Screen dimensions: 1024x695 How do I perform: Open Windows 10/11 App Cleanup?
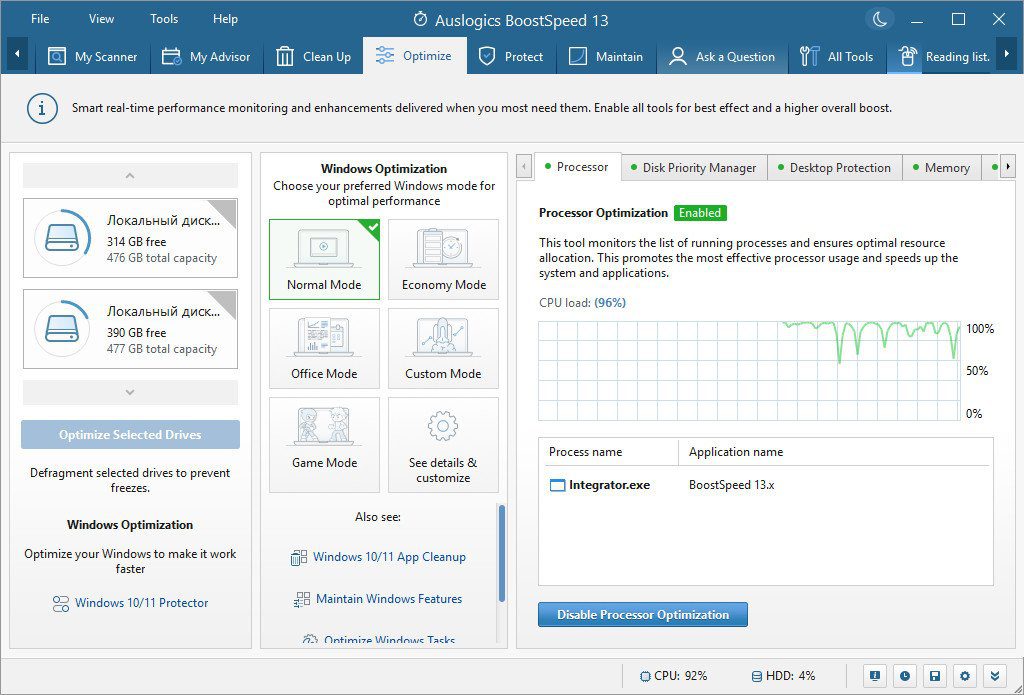(389, 557)
